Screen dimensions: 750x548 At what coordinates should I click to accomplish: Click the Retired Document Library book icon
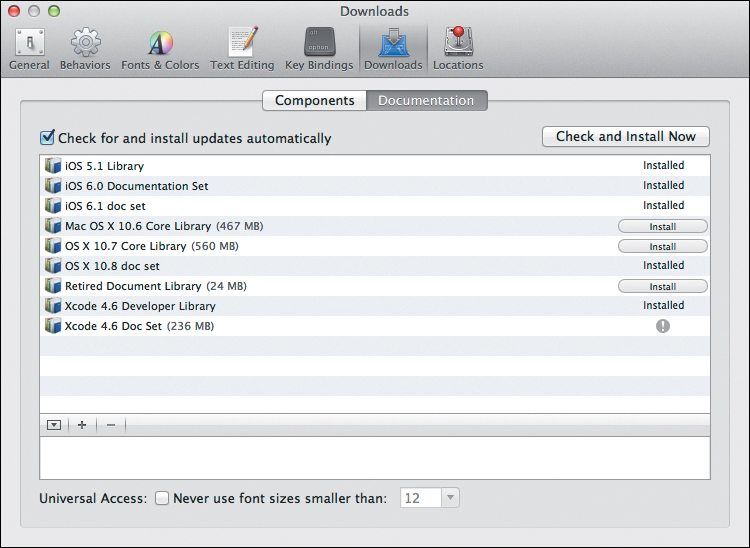click(53, 286)
